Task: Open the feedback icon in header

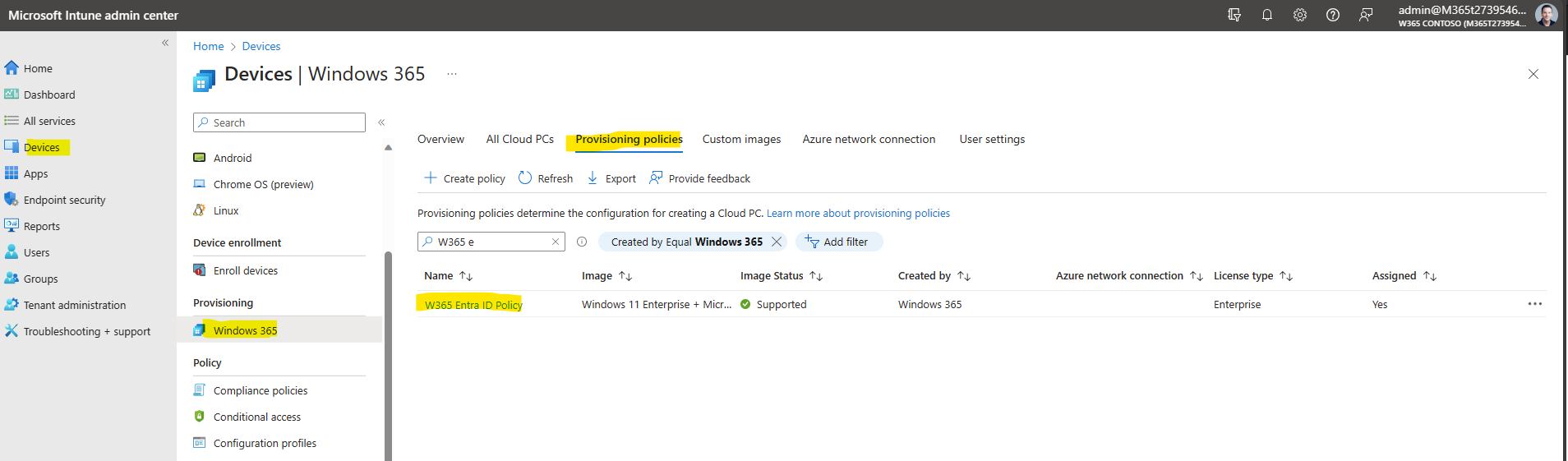Action: (1365, 15)
